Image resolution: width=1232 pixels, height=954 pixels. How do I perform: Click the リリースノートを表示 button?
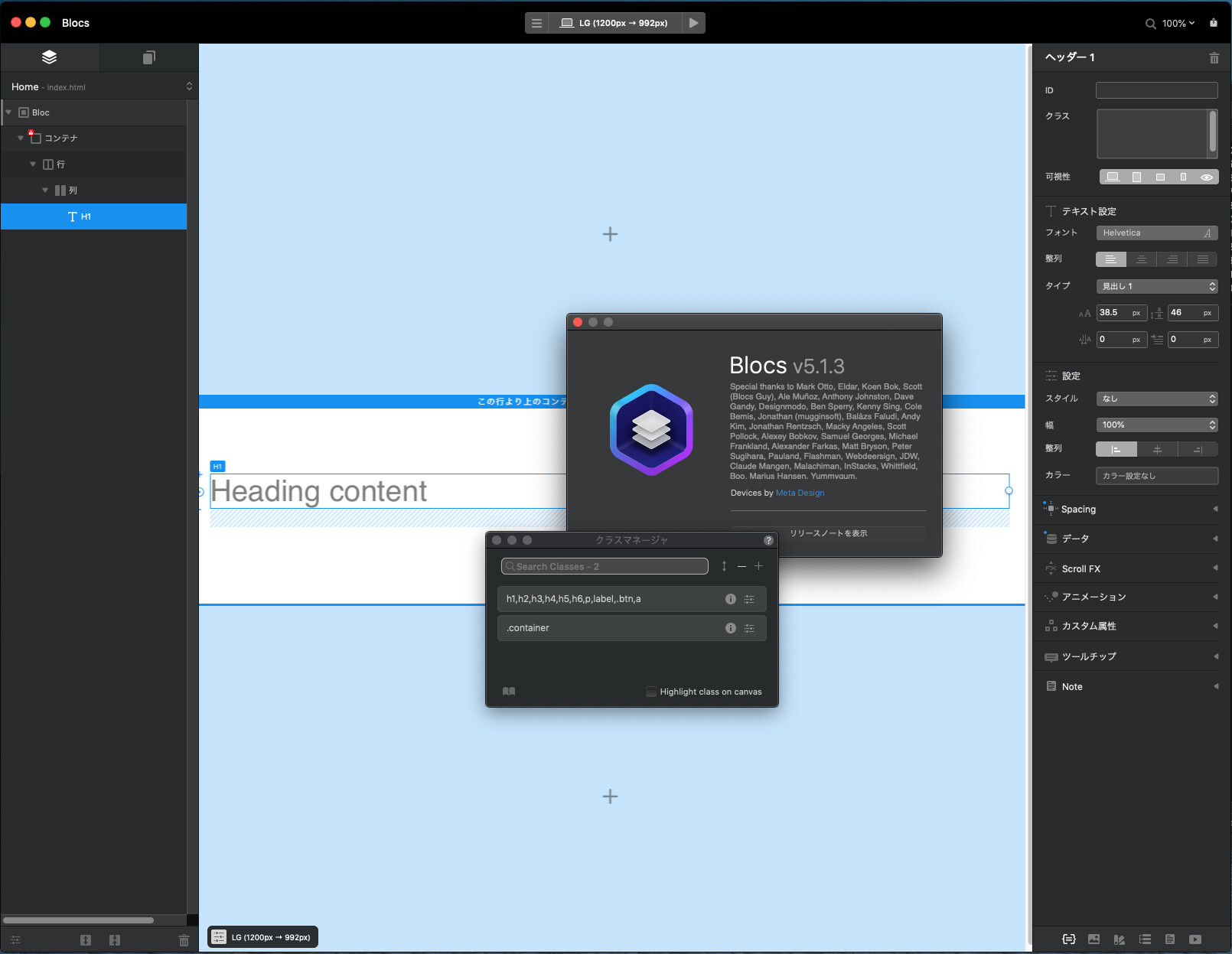coord(828,533)
